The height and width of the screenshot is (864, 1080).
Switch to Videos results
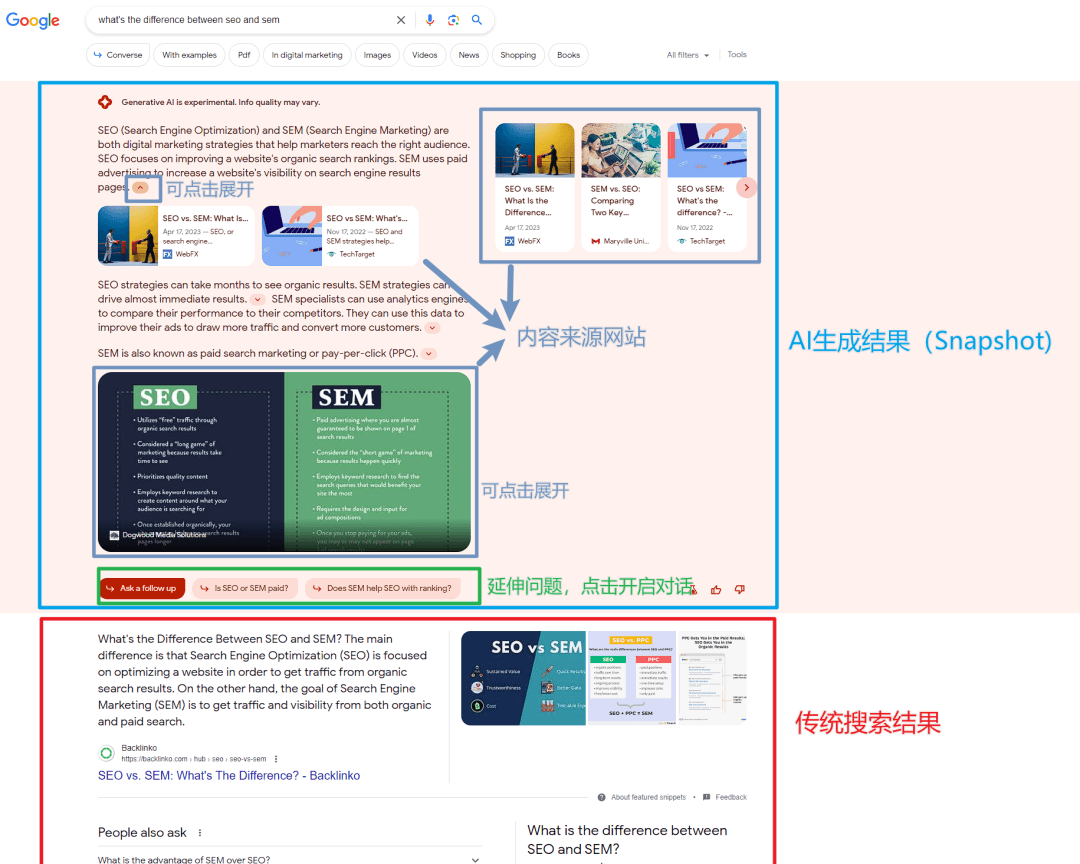424,55
